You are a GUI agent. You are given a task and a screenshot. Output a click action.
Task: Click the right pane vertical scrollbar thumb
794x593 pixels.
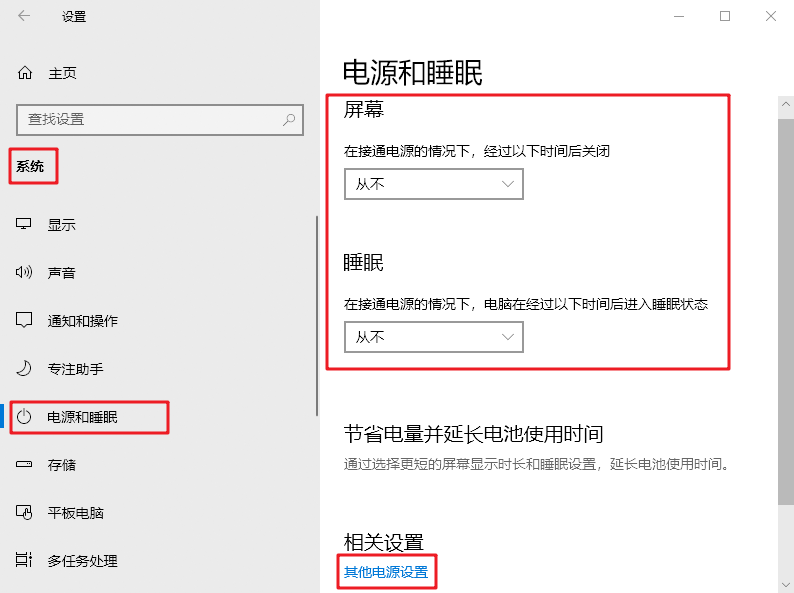tap(785, 311)
